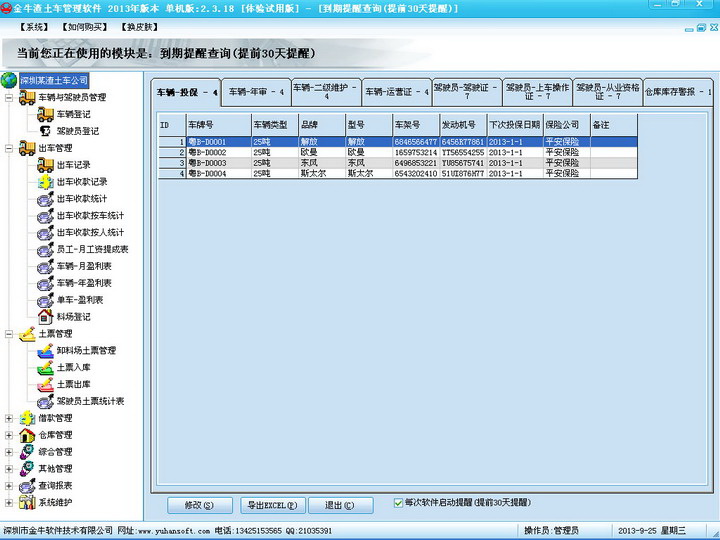Expand the 系统维护 tree node
The width and height of the screenshot is (720, 540).
click(9, 502)
